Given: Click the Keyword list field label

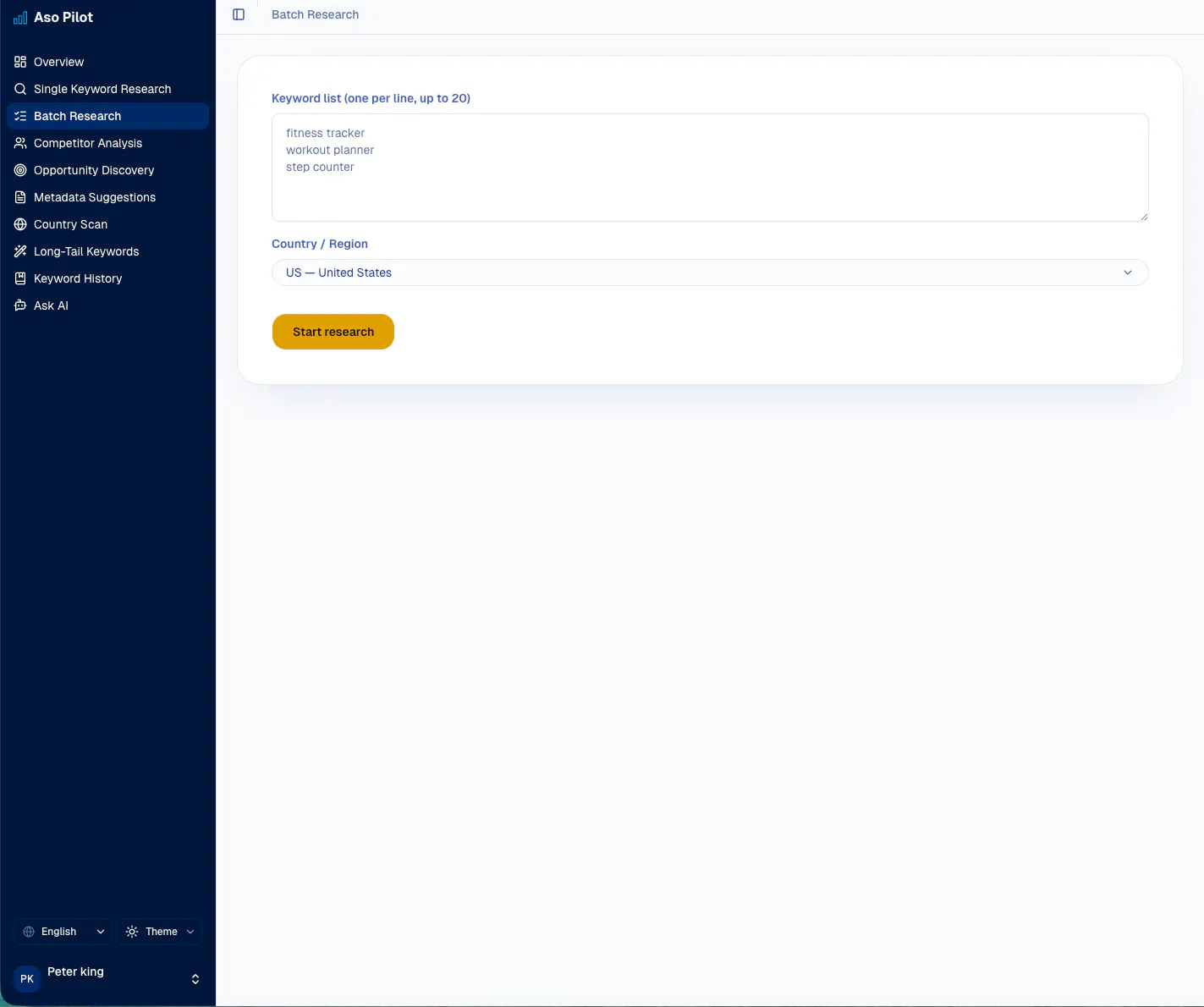Looking at the screenshot, I should tap(371, 98).
